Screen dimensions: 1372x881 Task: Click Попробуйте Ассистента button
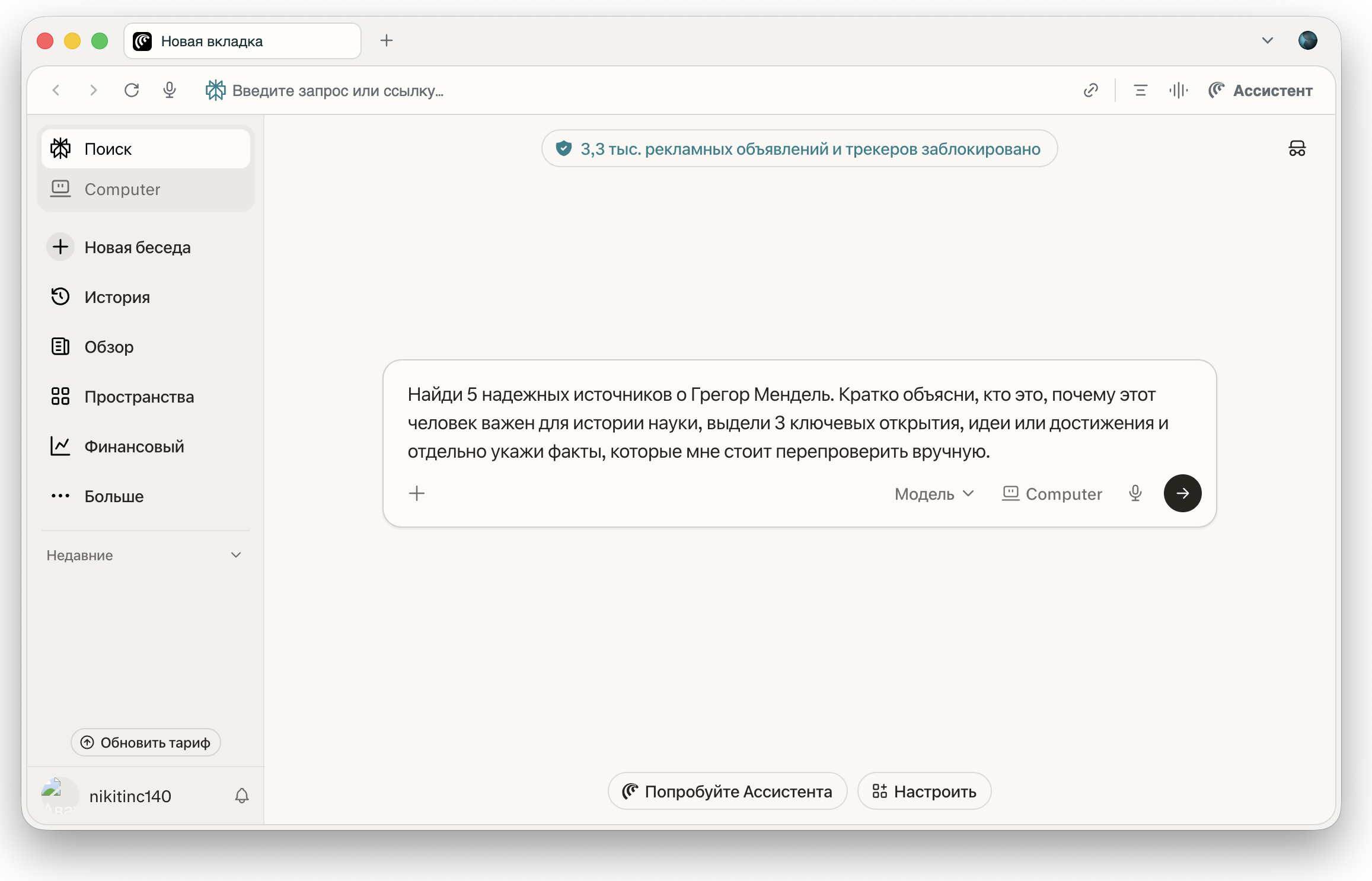[728, 791]
